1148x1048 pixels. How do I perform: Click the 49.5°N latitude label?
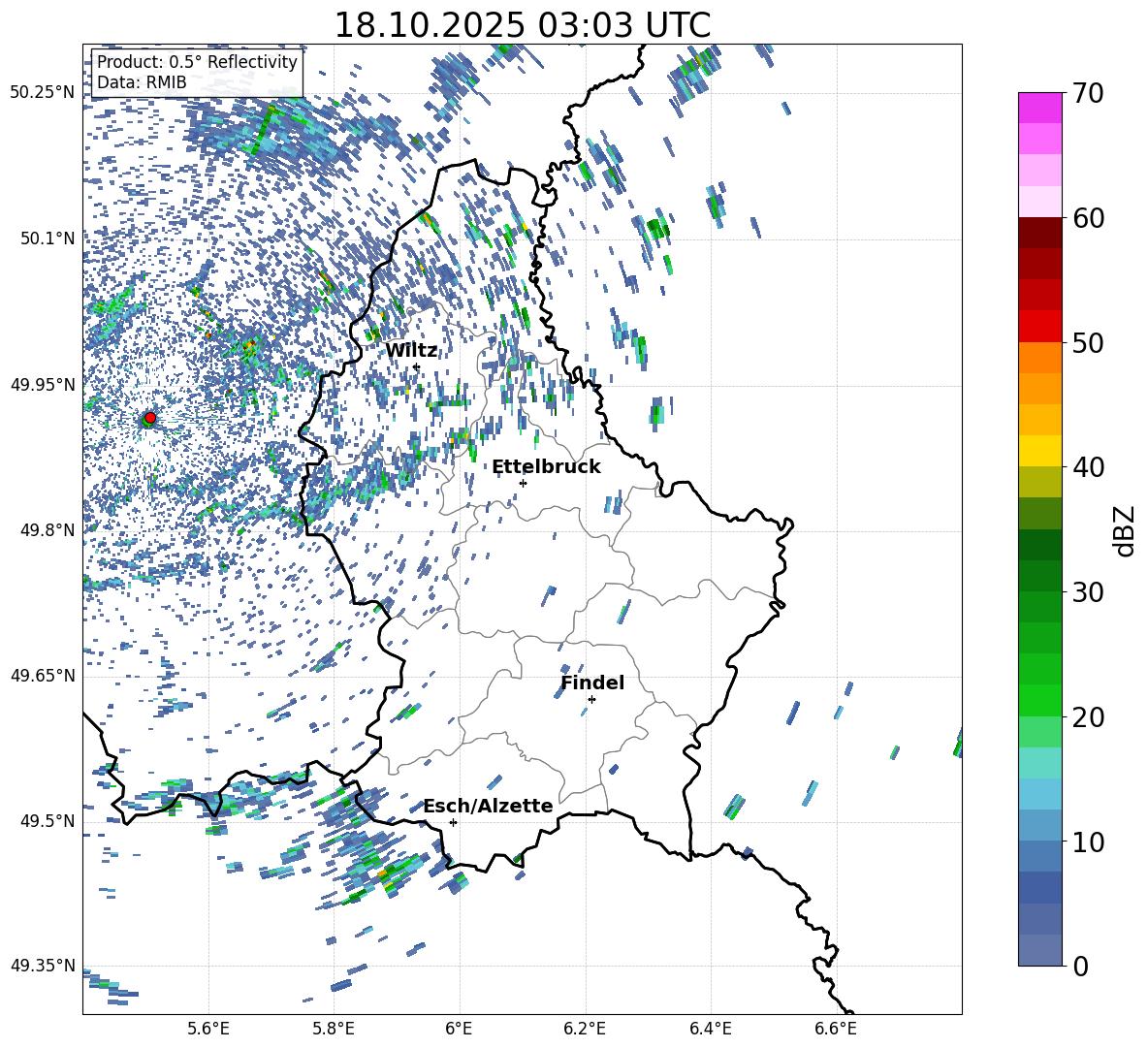pos(48,821)
